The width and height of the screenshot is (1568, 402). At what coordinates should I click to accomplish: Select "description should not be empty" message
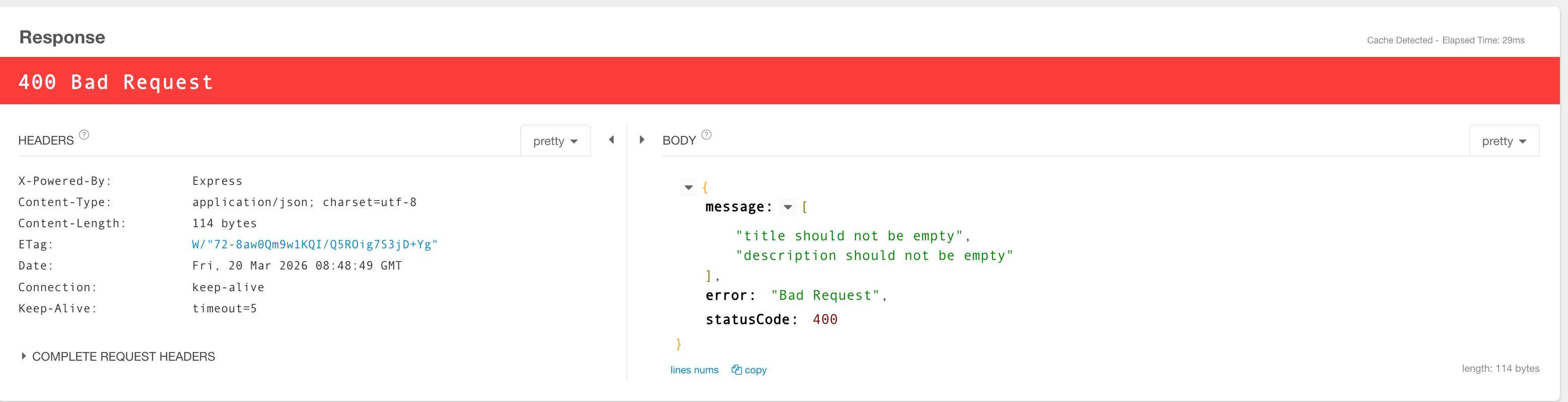[x=874, y=256]
